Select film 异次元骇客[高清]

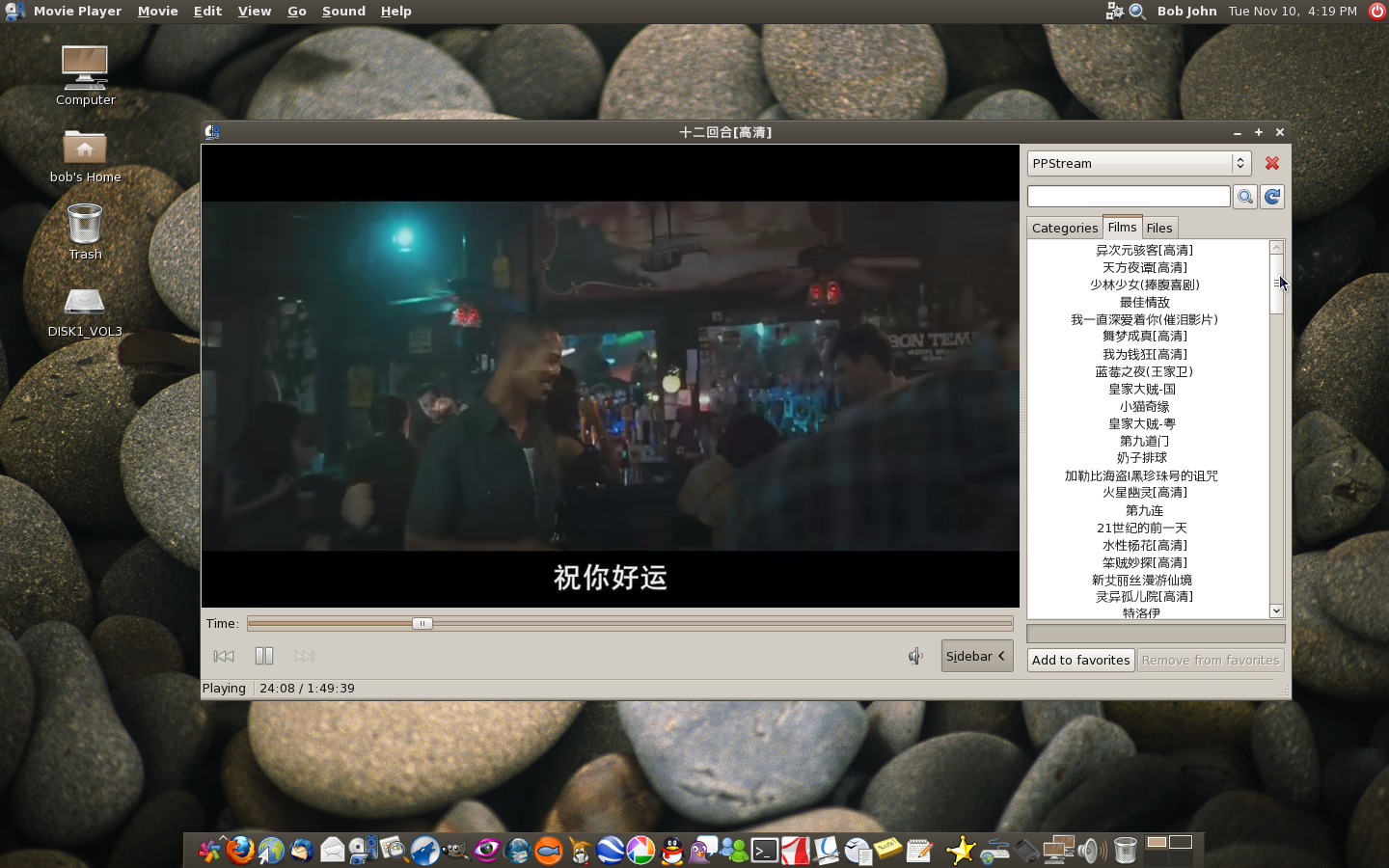tap(1144, 250)
